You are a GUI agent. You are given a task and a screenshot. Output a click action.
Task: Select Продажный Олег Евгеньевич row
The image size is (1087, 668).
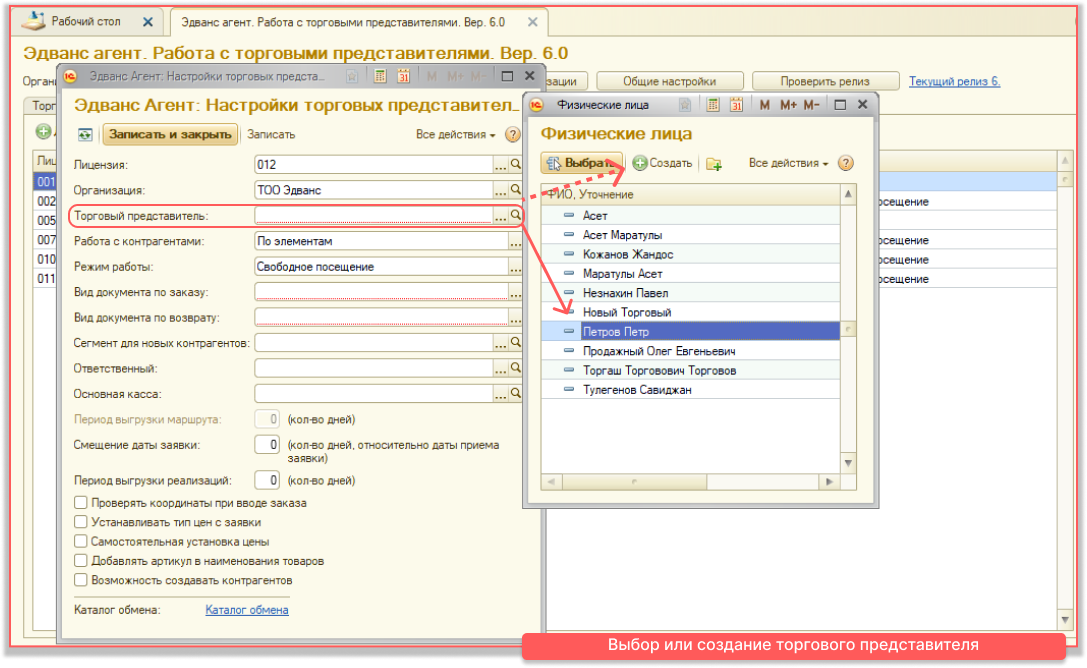click(690, 351)
